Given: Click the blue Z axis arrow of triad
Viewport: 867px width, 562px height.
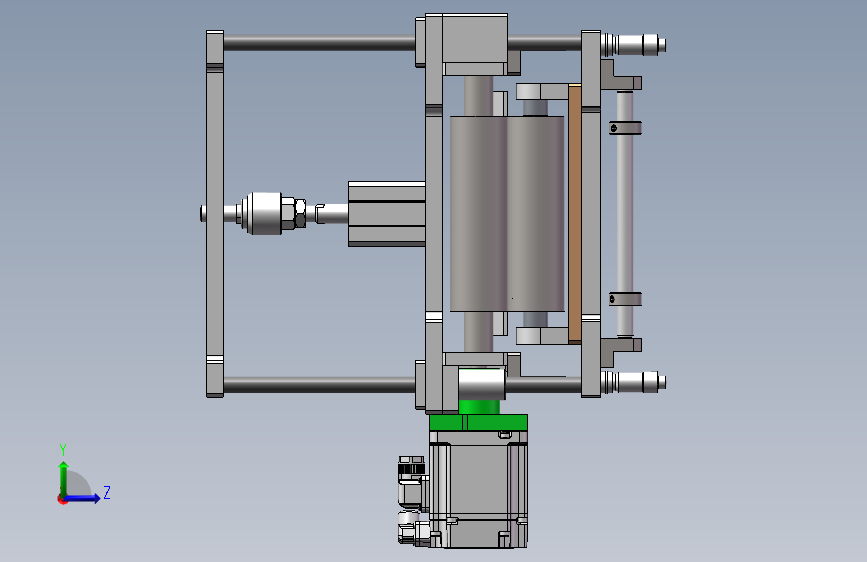Looking at the screenshot, I should point(83,498).
